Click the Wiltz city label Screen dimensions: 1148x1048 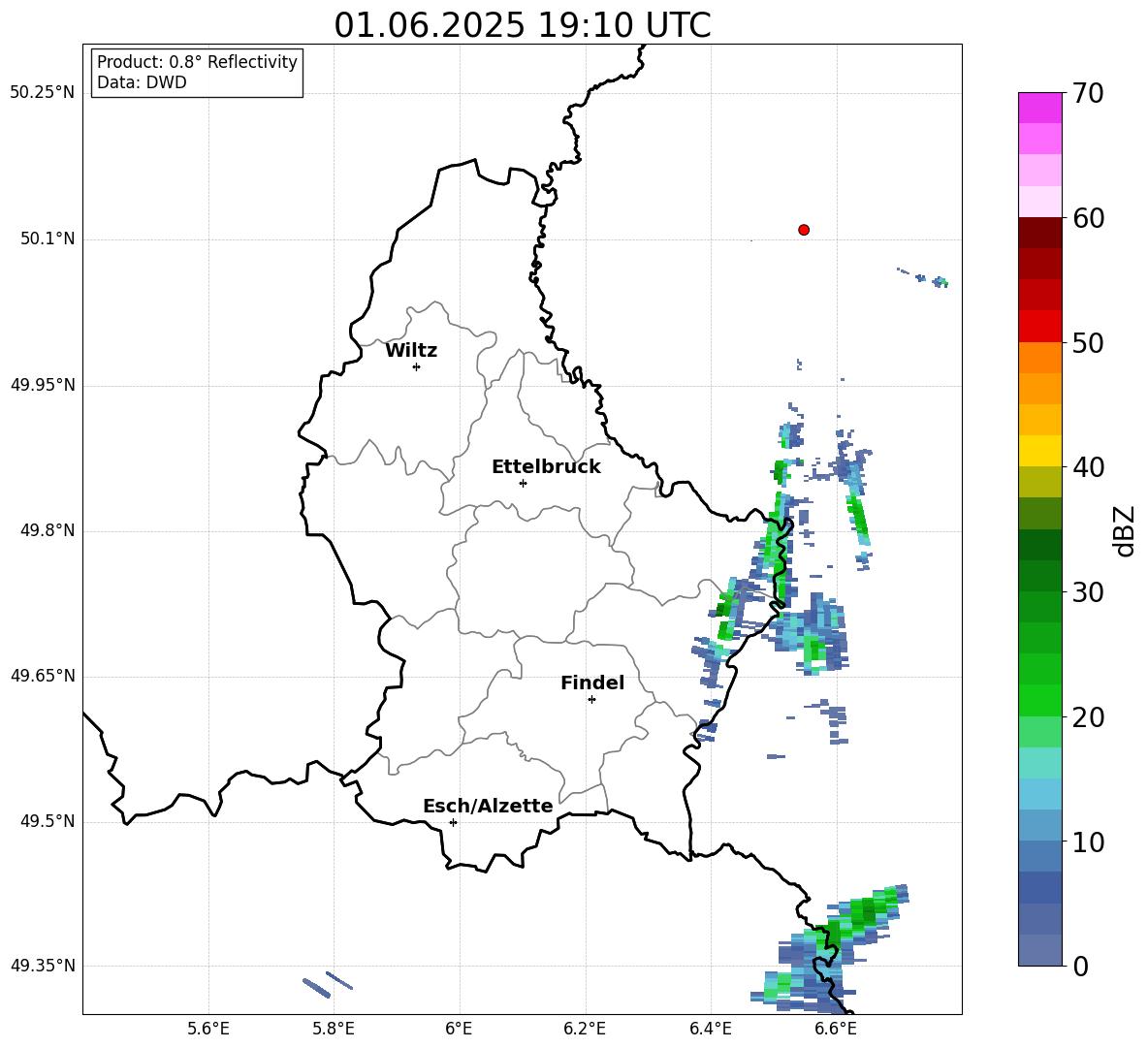(x=411, y=351)
